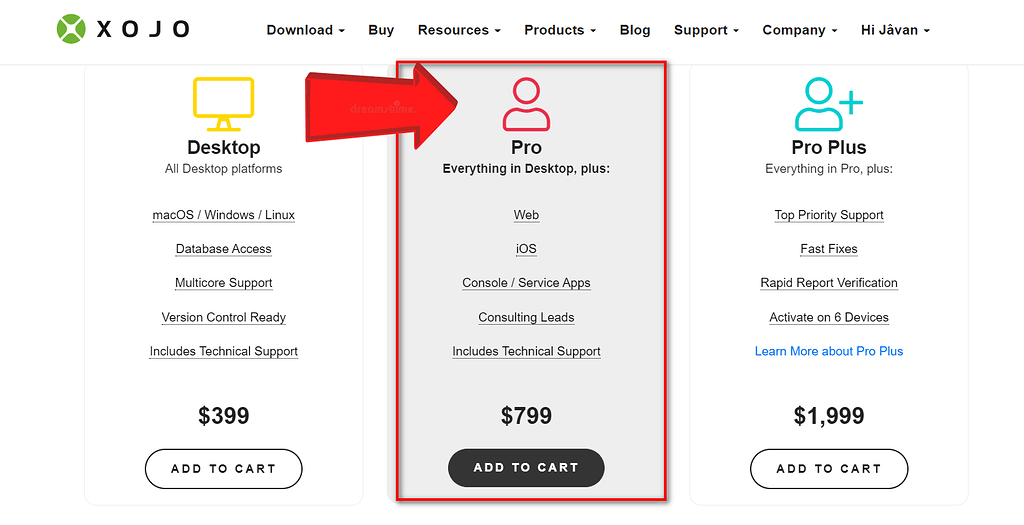The height and width of the screenshot is (525, 1024).
Task: Click the yellow Desktop monitor icon
Action: click(223, 103)
